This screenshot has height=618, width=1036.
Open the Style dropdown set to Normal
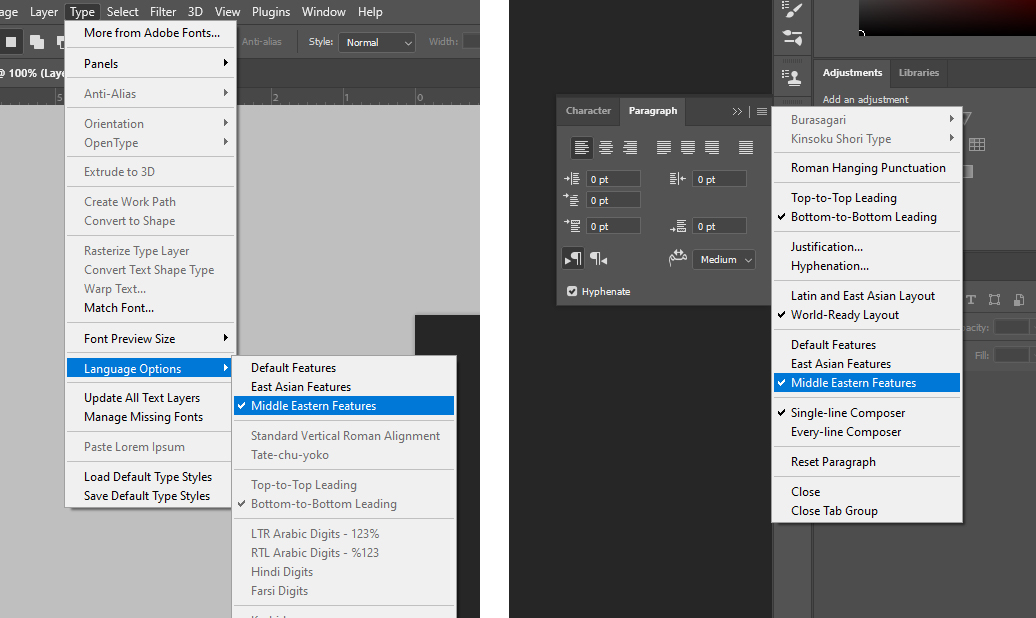[x=377, y=42]
